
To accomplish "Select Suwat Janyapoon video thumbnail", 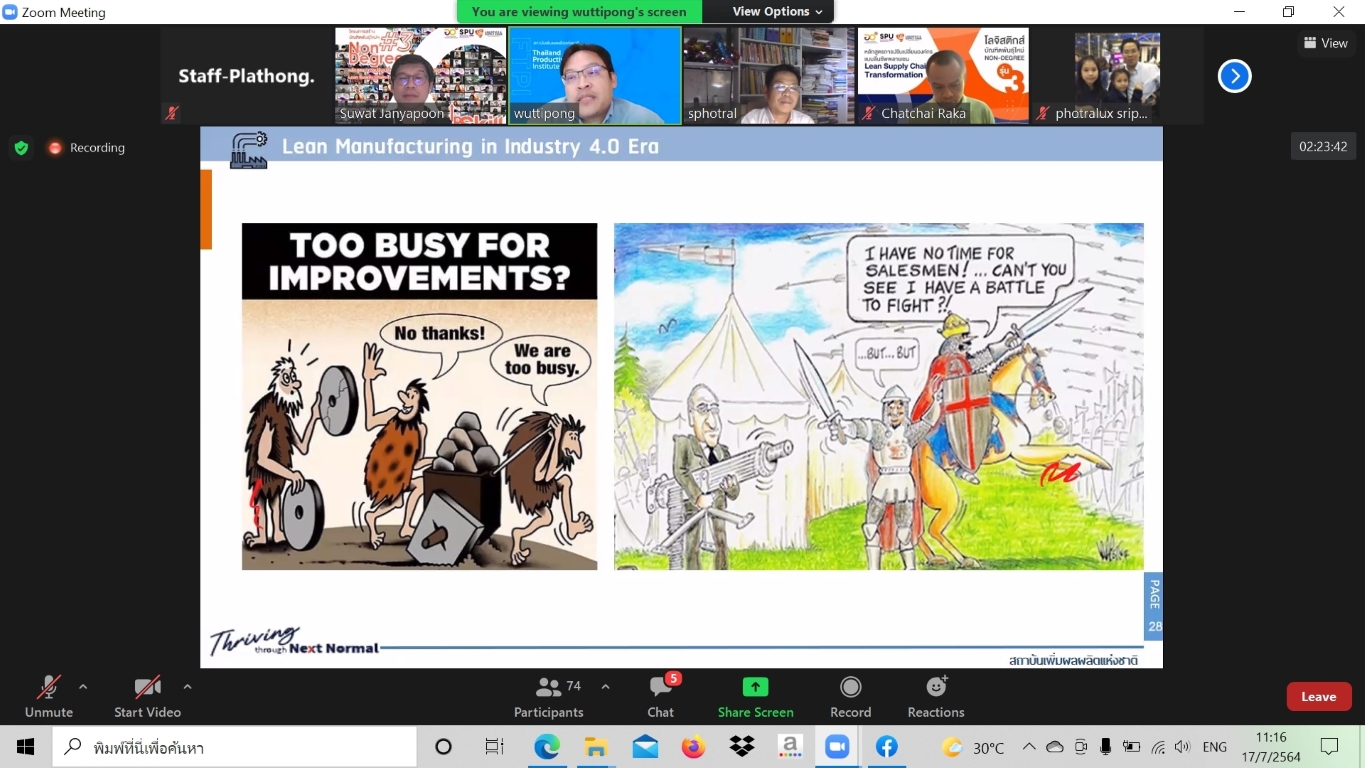I will (x=421, y=76).
